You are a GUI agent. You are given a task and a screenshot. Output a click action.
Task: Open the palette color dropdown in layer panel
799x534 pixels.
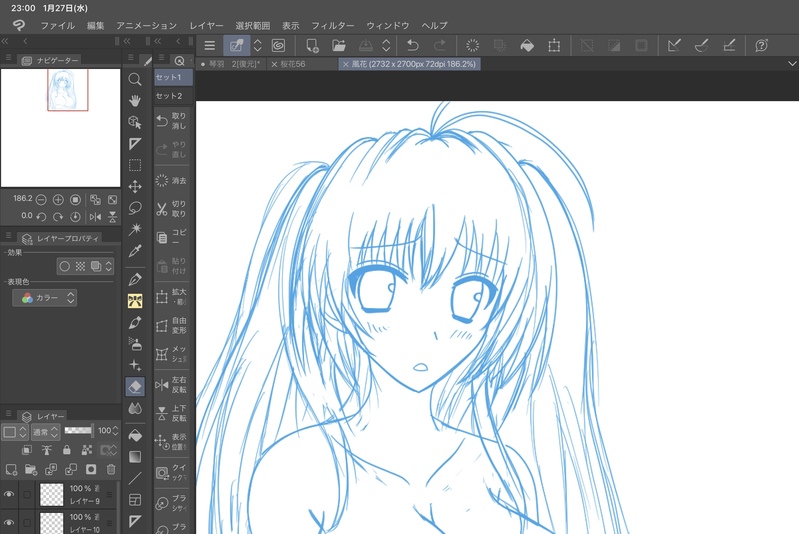(x=14, y=432)
